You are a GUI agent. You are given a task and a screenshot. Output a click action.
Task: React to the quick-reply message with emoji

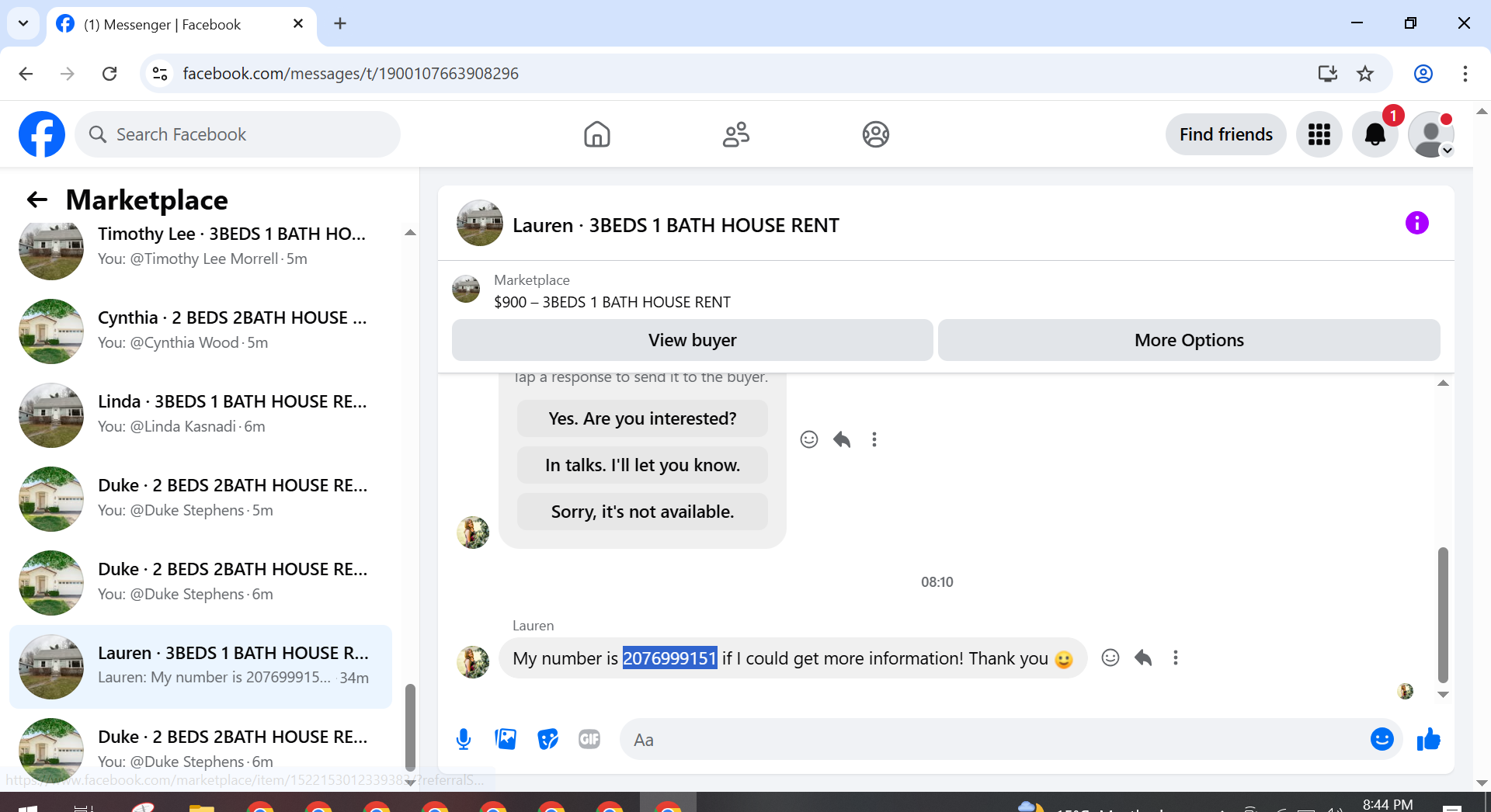pos(809,439)
